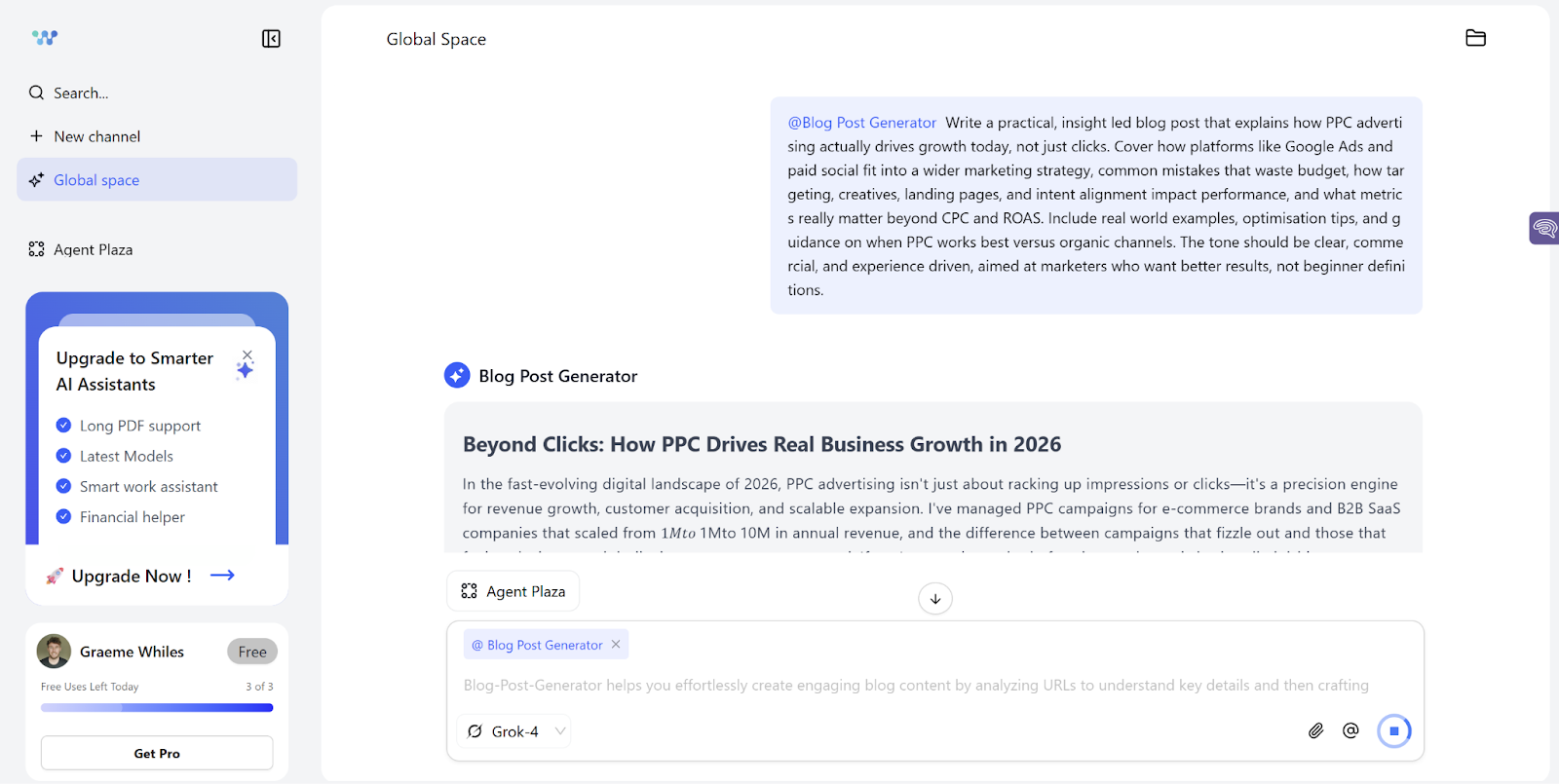Expand the Agent Plaza picker above the input

coord(513,590)
